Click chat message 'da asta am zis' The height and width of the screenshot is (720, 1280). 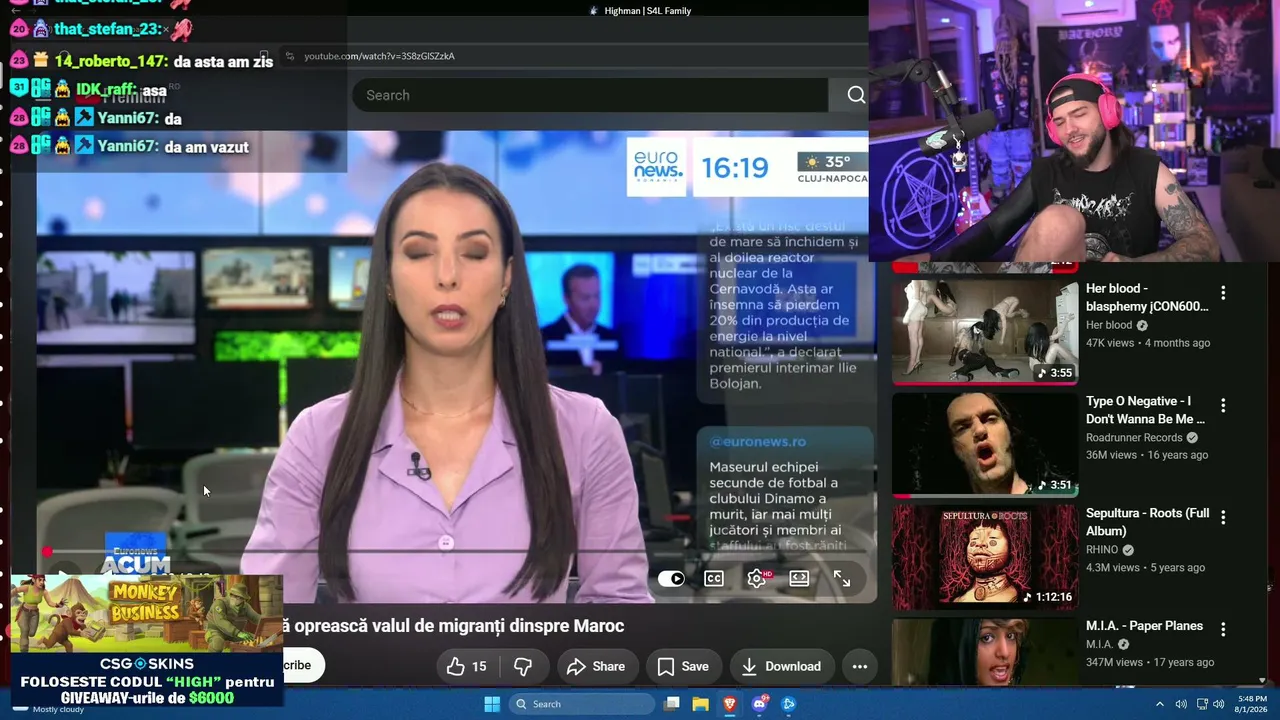click(x=223, y=61)
